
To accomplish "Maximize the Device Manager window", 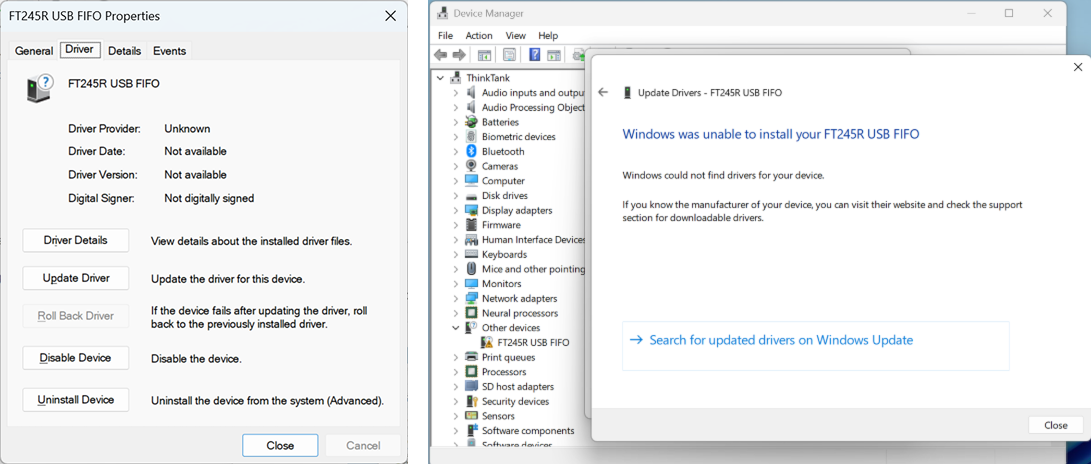I will pos(1009,13).
